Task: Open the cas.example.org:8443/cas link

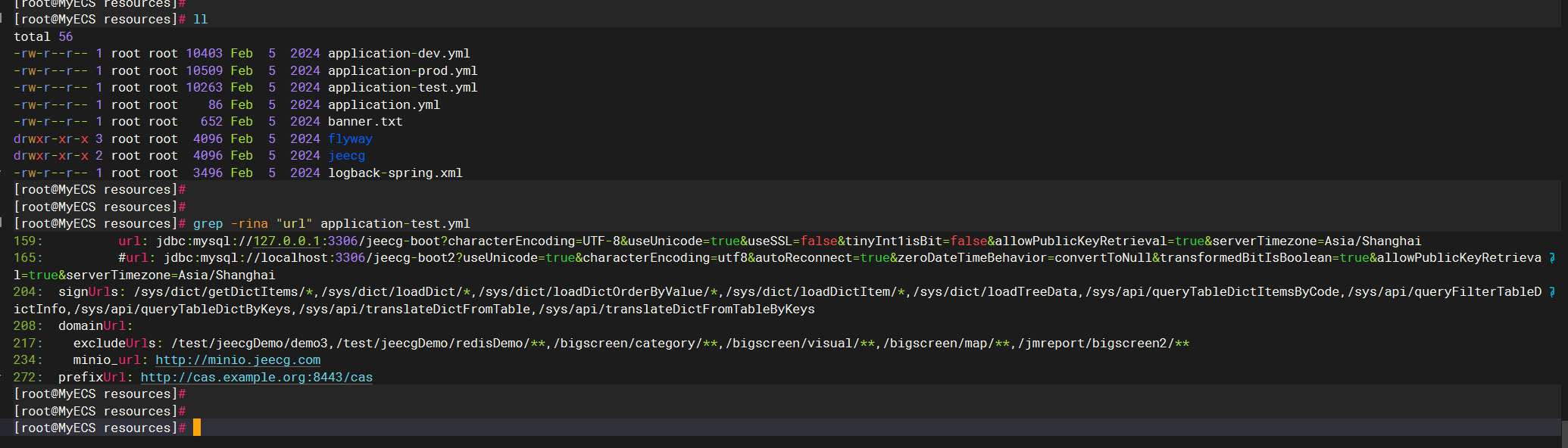Action: (257, 378)
